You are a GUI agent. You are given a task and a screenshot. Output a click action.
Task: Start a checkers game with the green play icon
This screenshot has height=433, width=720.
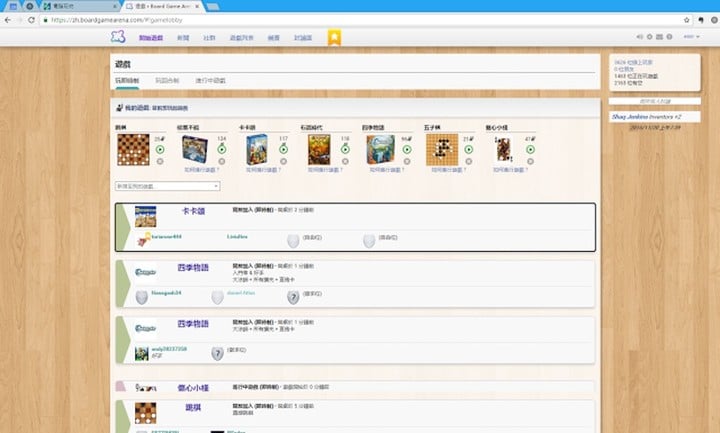pos(160,149)
